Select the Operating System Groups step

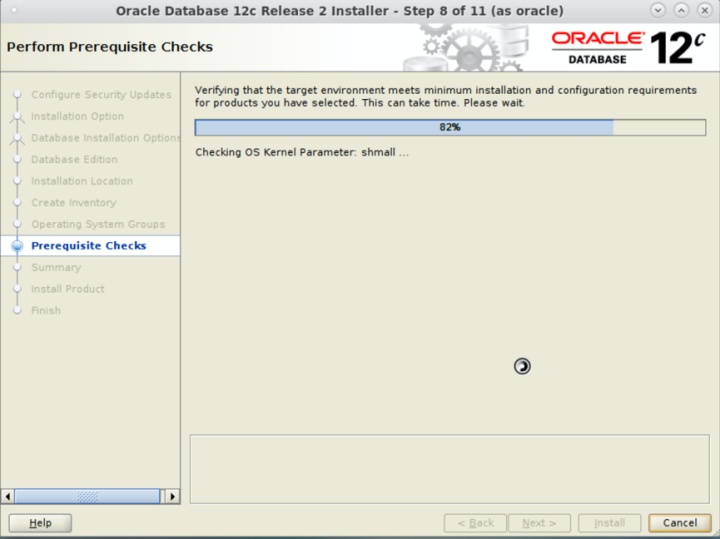click(x=98, y=224)
